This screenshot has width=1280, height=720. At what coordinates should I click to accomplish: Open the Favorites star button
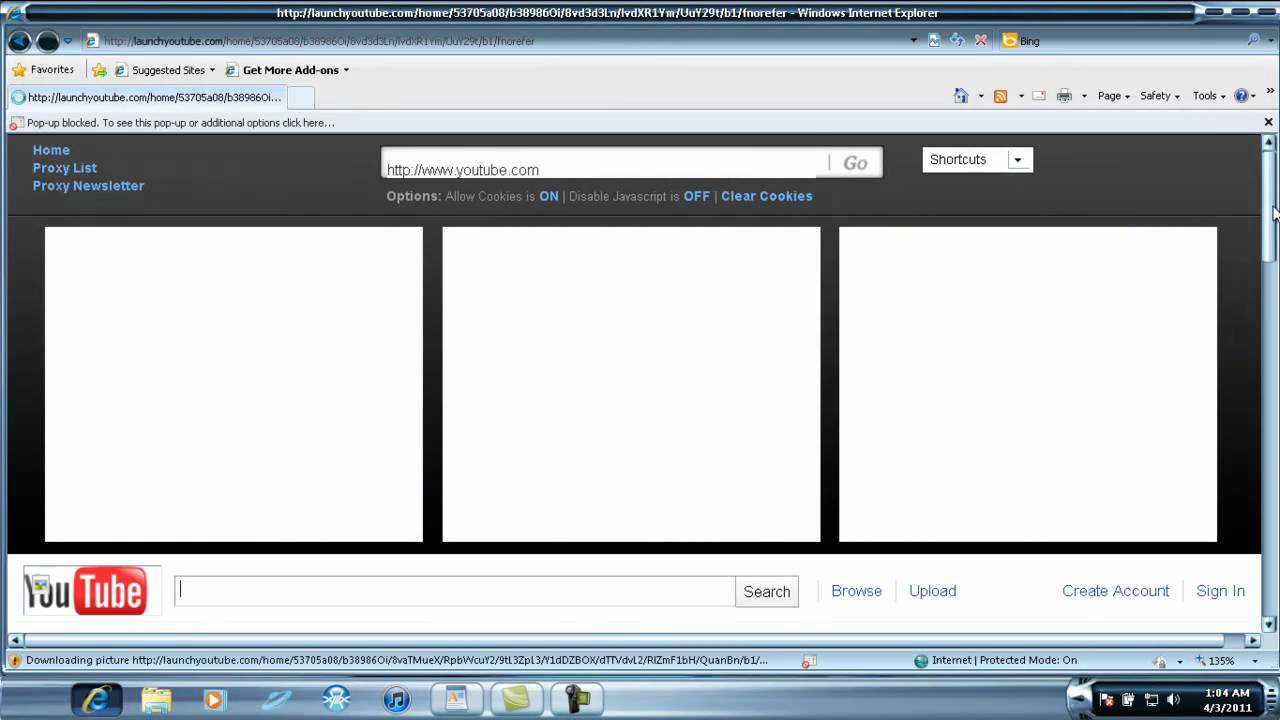(x=42, y=70)
